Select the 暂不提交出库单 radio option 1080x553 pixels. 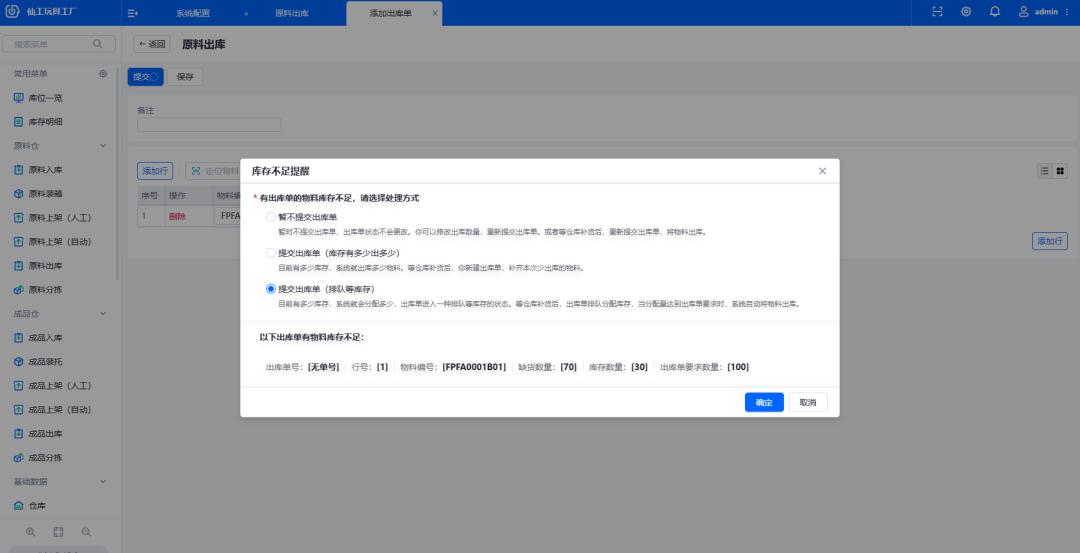271,217
